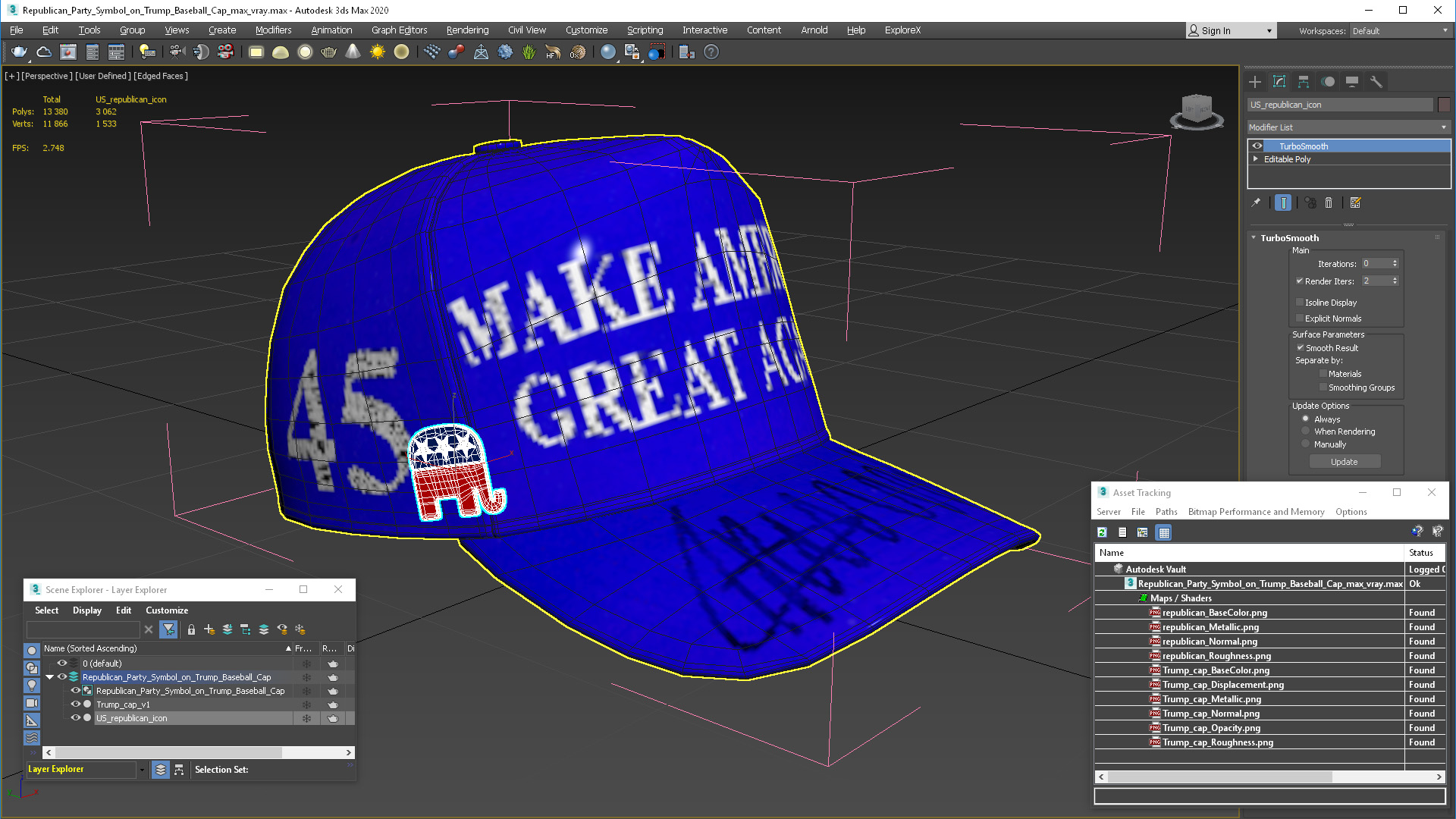Hide the Trump_cap_v1 object via eye icon
The width and height of the screenshot is (1456, 819).
click(75, 704)
